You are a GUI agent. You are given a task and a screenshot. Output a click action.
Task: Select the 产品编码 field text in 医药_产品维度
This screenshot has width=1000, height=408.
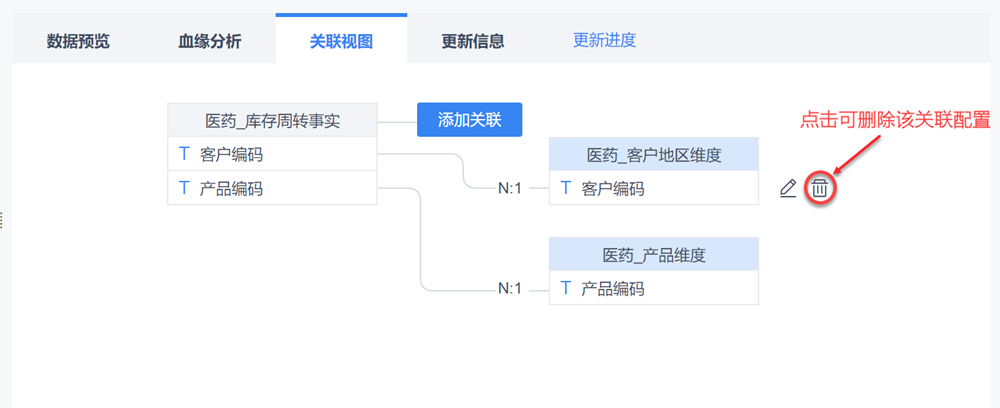click(x=613, y=288)
